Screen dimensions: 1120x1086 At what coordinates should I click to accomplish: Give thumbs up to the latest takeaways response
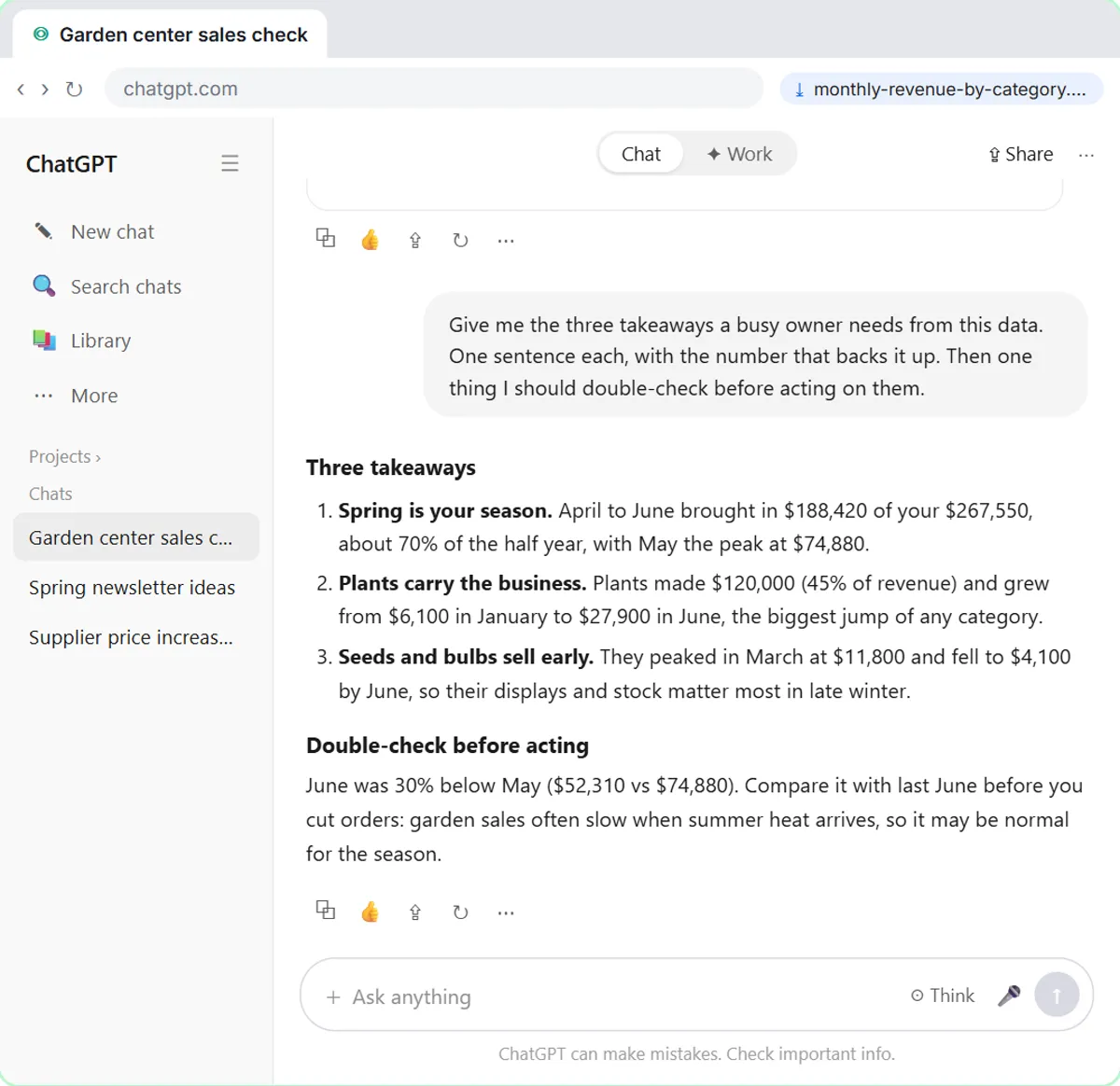[x=371, y=912]
